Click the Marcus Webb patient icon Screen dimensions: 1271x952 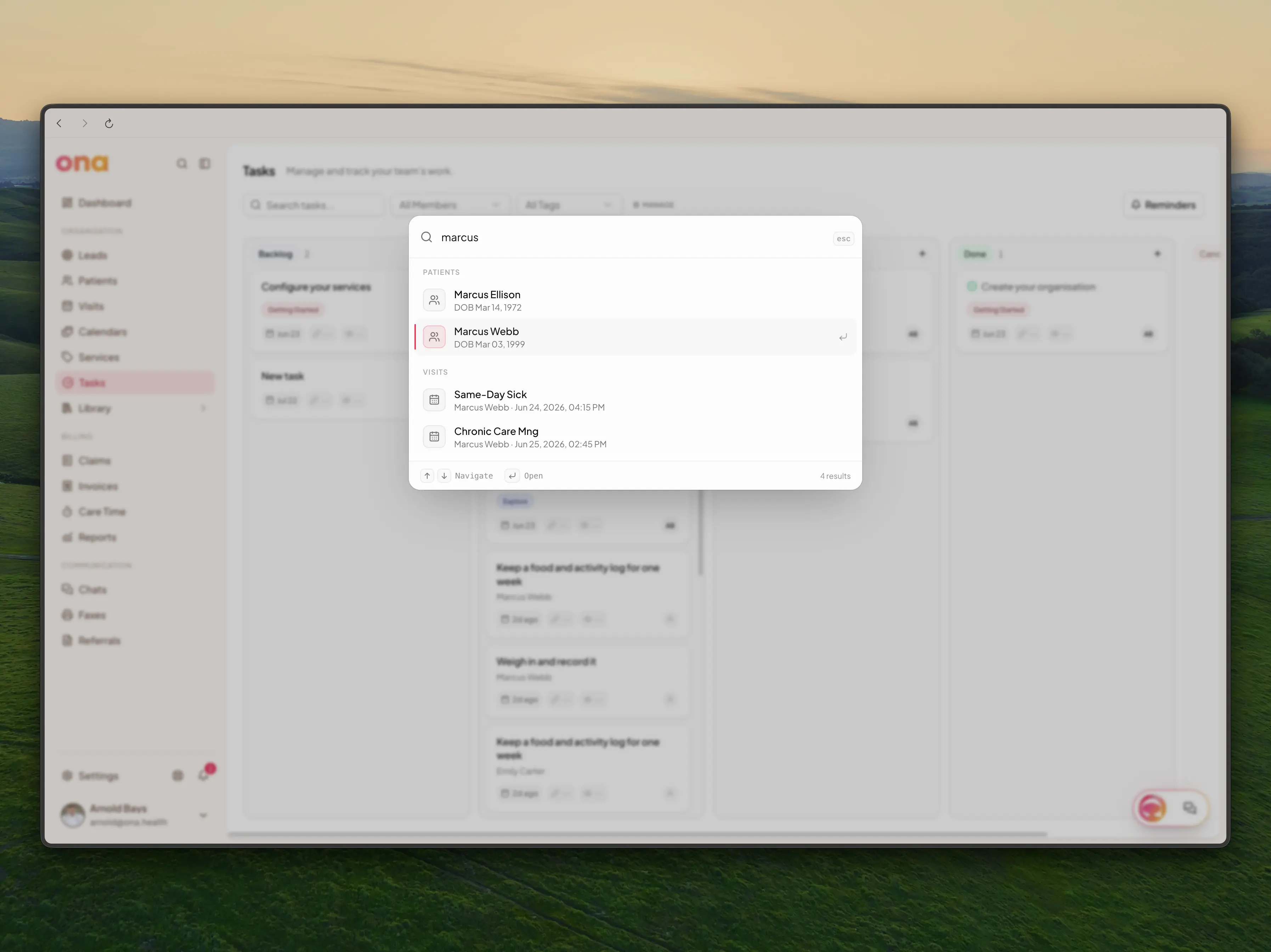coord(434,337)
